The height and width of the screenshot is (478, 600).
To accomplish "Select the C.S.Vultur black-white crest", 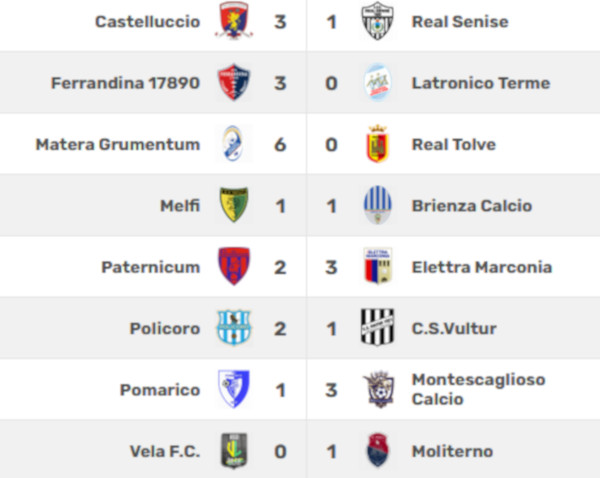I will click(377, 328).
